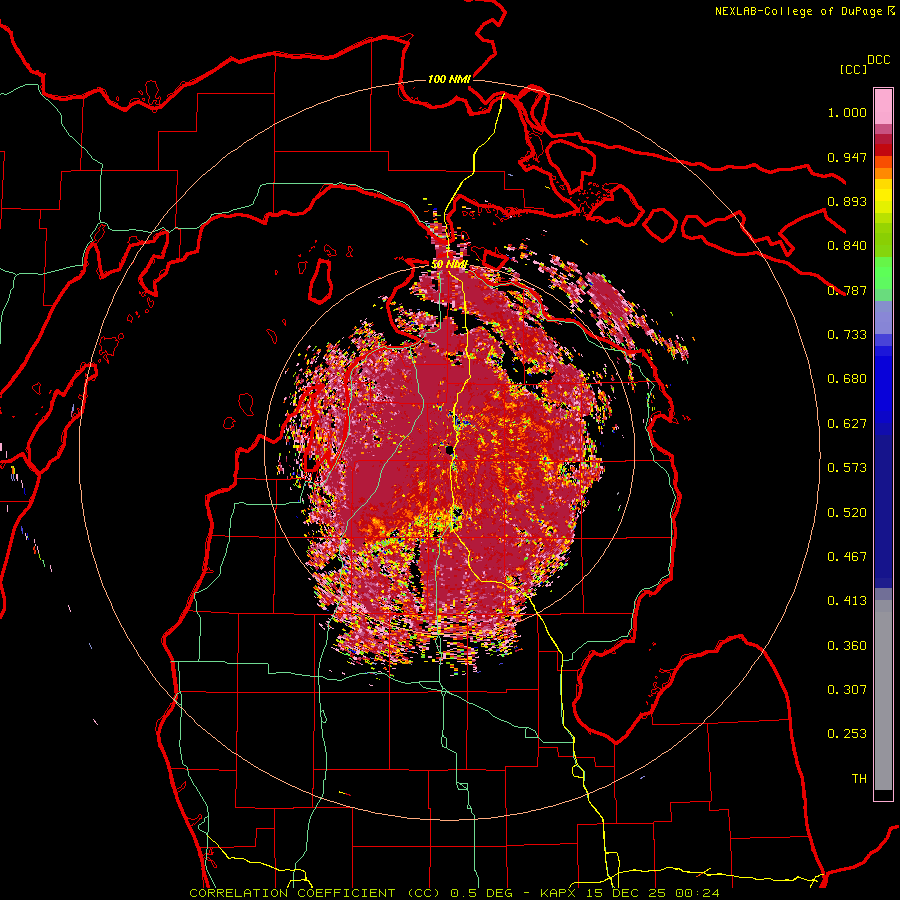Select the 0.893 legend value
Screen dimensions: 900x900
click(847, 201)
